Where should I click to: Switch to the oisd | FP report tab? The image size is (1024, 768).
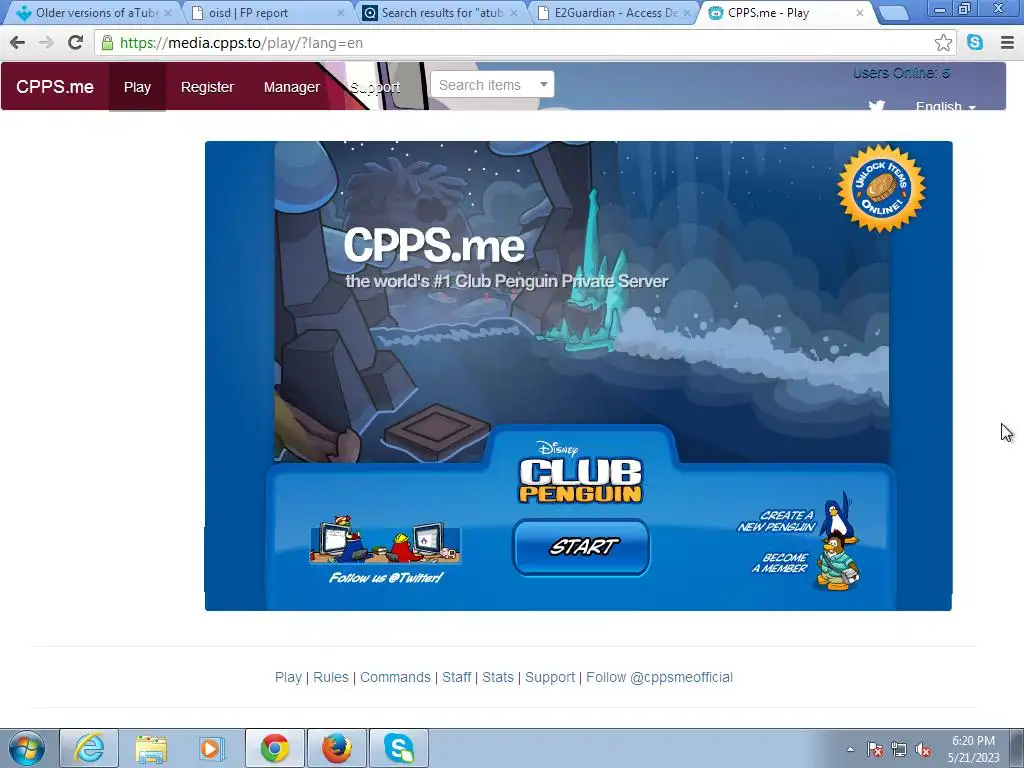point(268,12)
